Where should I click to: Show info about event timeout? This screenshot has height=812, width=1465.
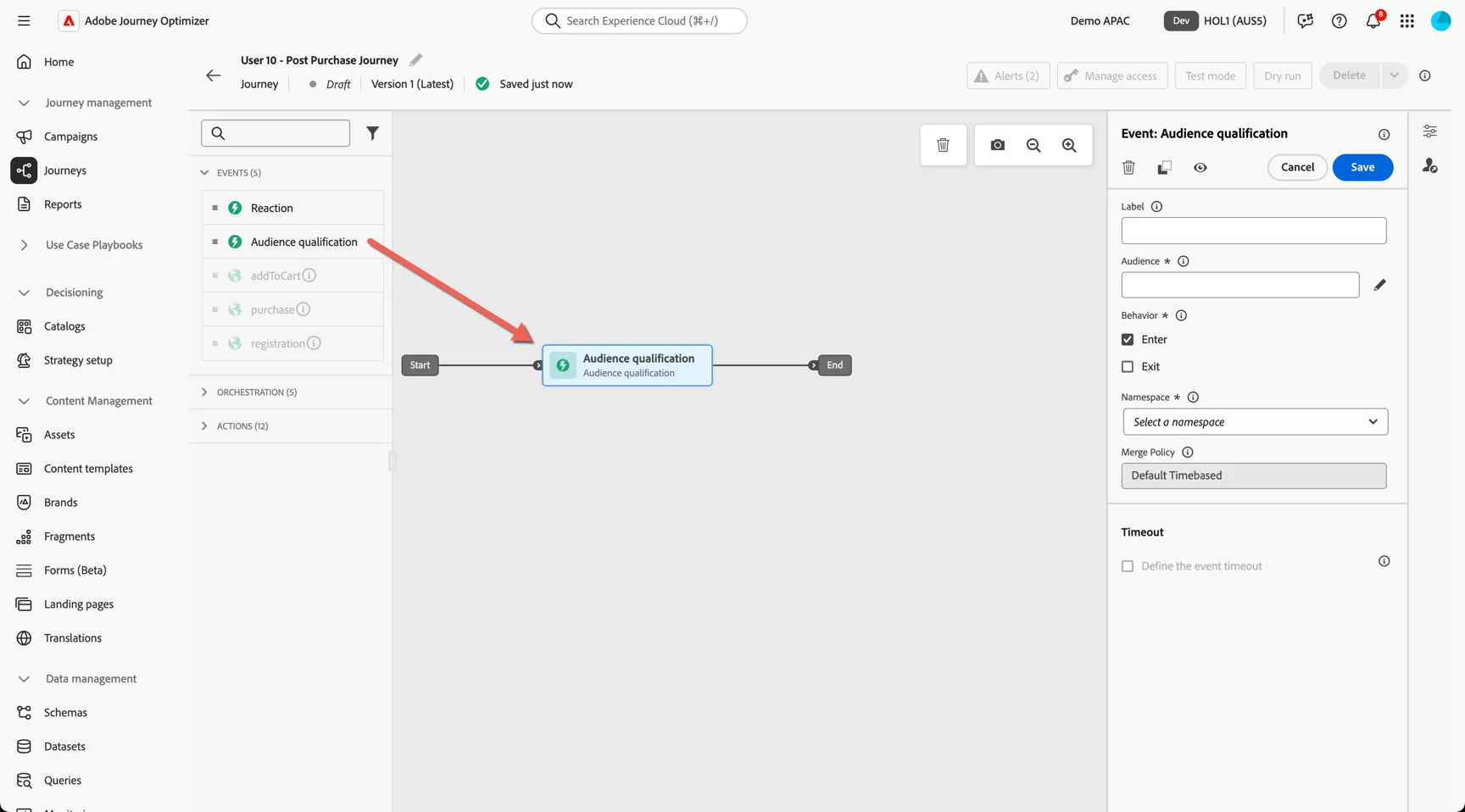click(x=1384, y=561)
